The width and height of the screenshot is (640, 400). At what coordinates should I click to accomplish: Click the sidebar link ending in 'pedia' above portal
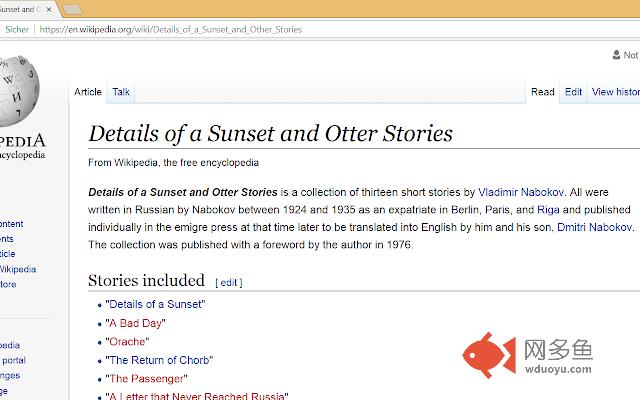tap(10, 345)
